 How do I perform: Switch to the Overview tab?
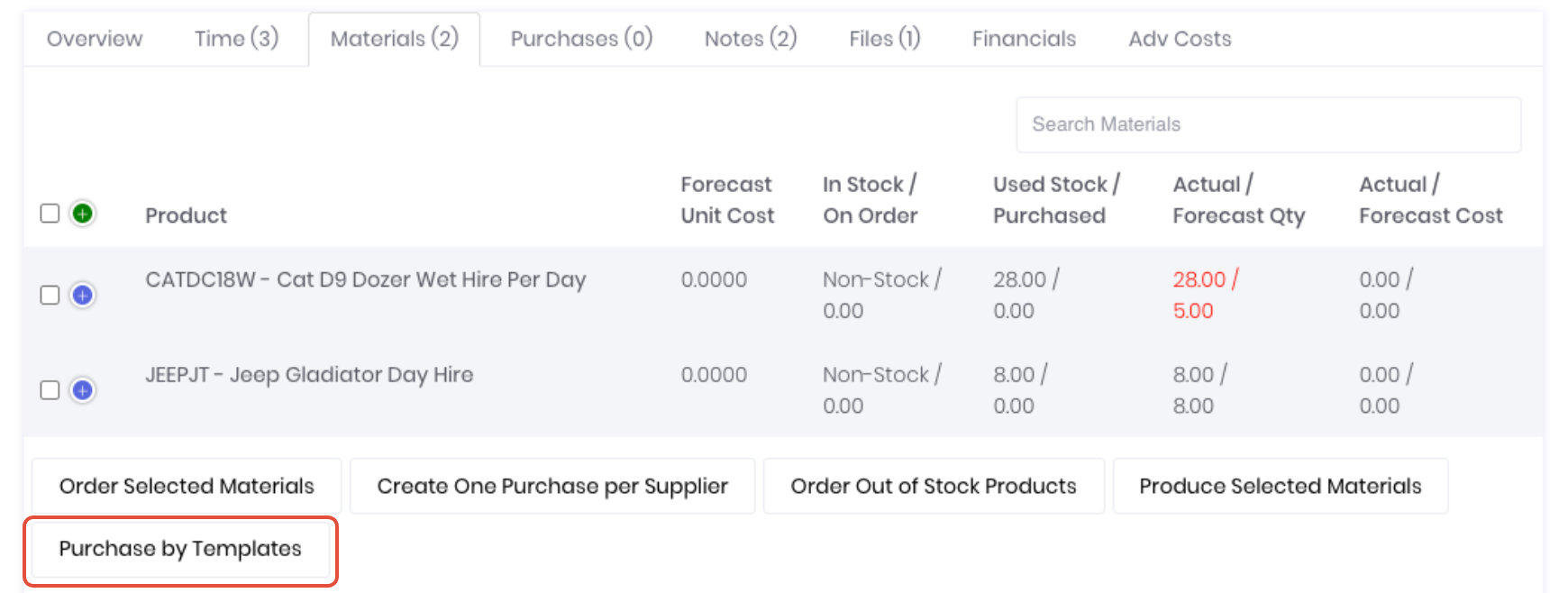(x=95, y=39)
